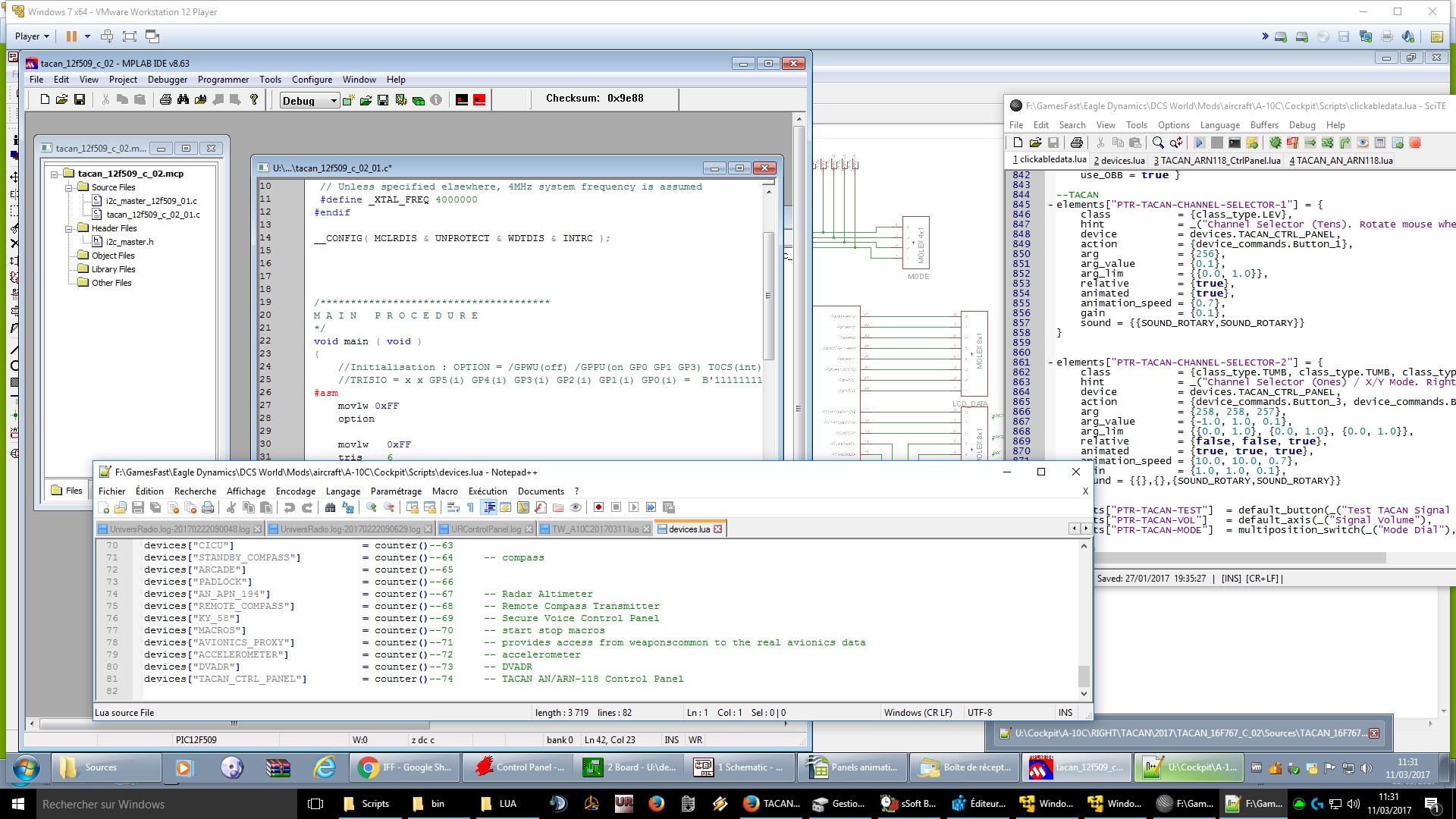Click the Zoom in icon in Notepad++ toolbar
Image resolution: width=1456 pixels, height=819 pixels.
click(x=372, y=507)
